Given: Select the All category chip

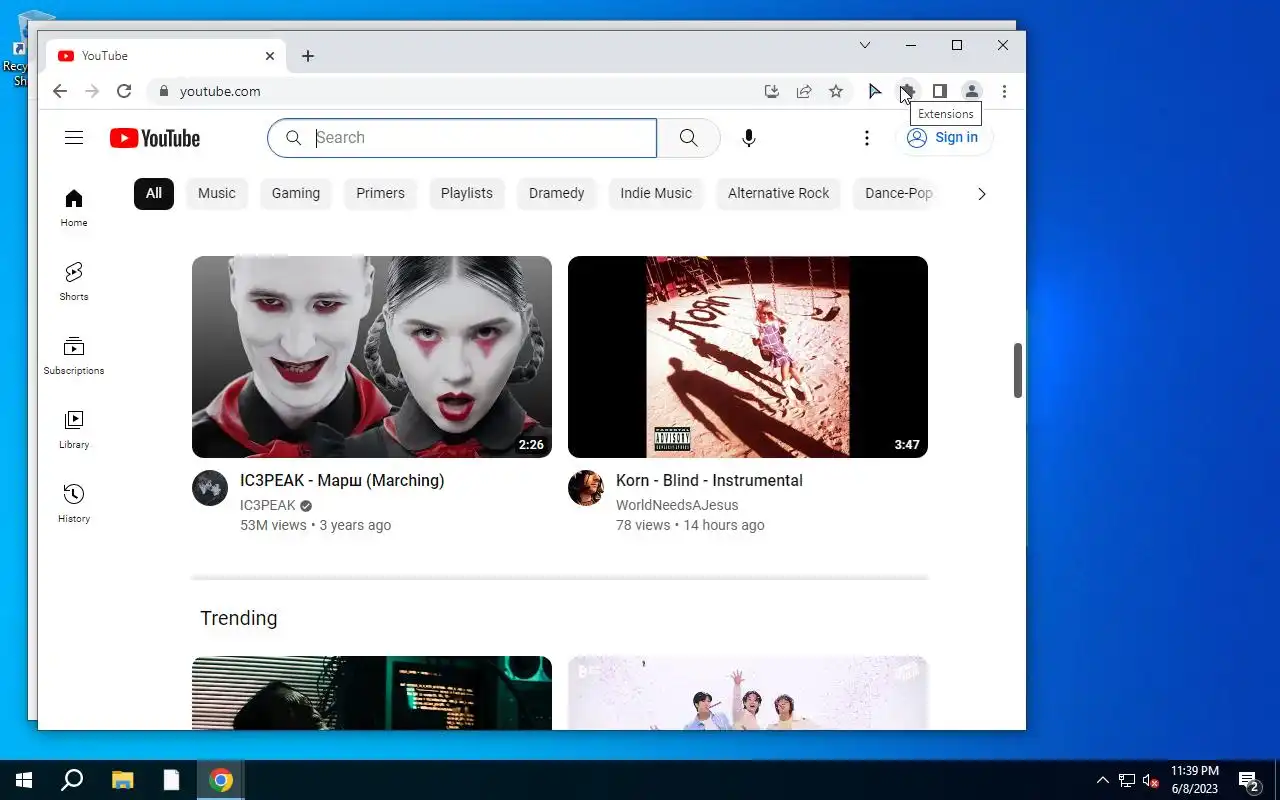Looking at the screenshot, I should point(154,193).
